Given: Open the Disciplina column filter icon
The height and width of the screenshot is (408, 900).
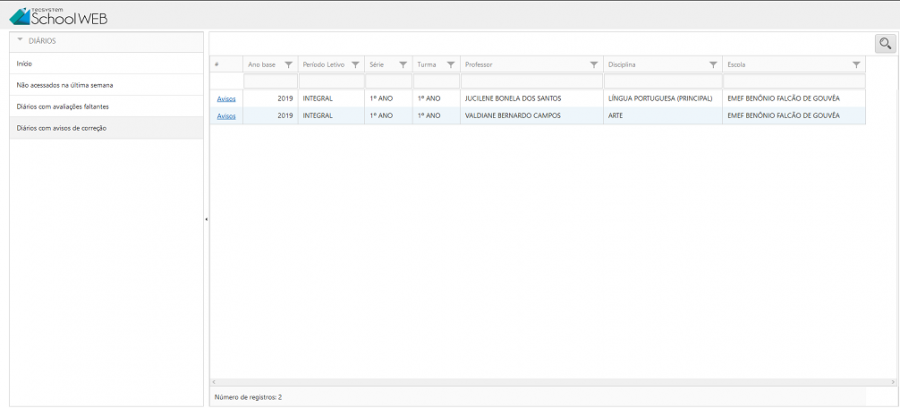Looking at the screenshot, I should click(713, 65).
